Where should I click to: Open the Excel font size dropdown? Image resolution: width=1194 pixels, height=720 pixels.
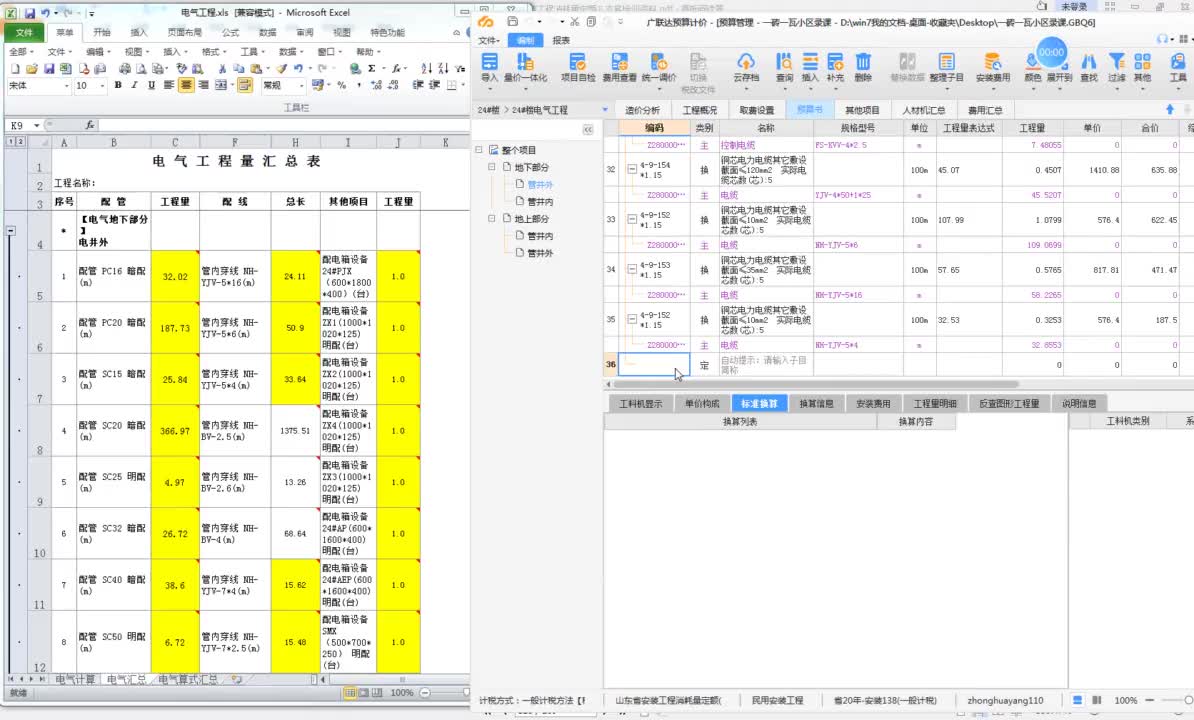point(102,86)
